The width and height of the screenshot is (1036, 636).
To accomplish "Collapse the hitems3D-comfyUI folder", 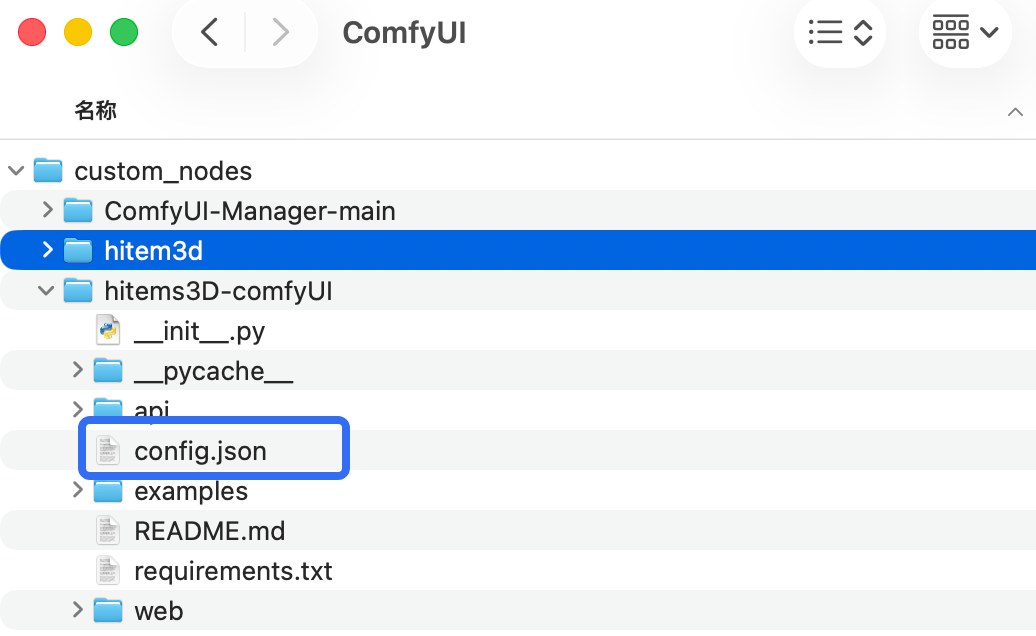I will (x=46, y=290).
